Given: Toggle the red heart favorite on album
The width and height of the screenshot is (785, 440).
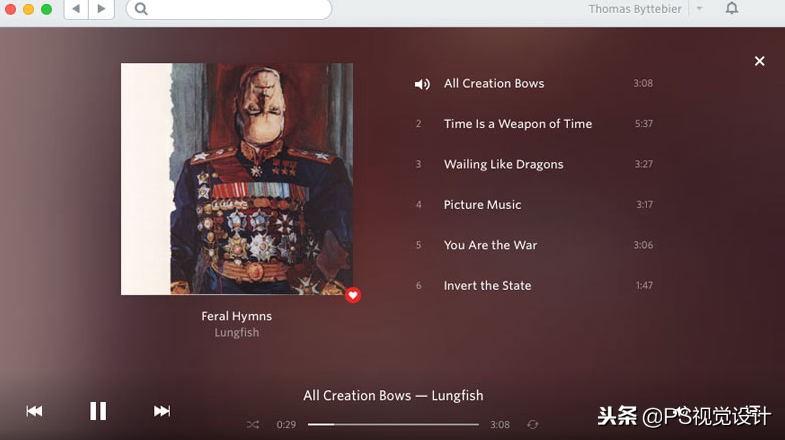Looking at the screenshot, I should (x=353, y=295).
